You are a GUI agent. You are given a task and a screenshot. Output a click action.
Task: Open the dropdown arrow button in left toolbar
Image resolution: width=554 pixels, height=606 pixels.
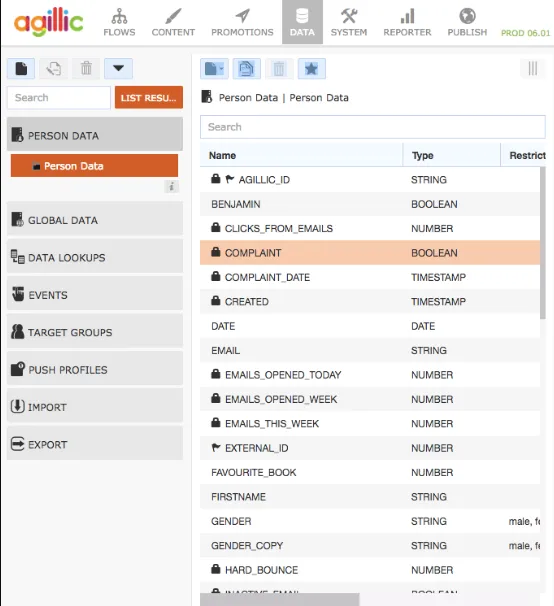point(118,69)
